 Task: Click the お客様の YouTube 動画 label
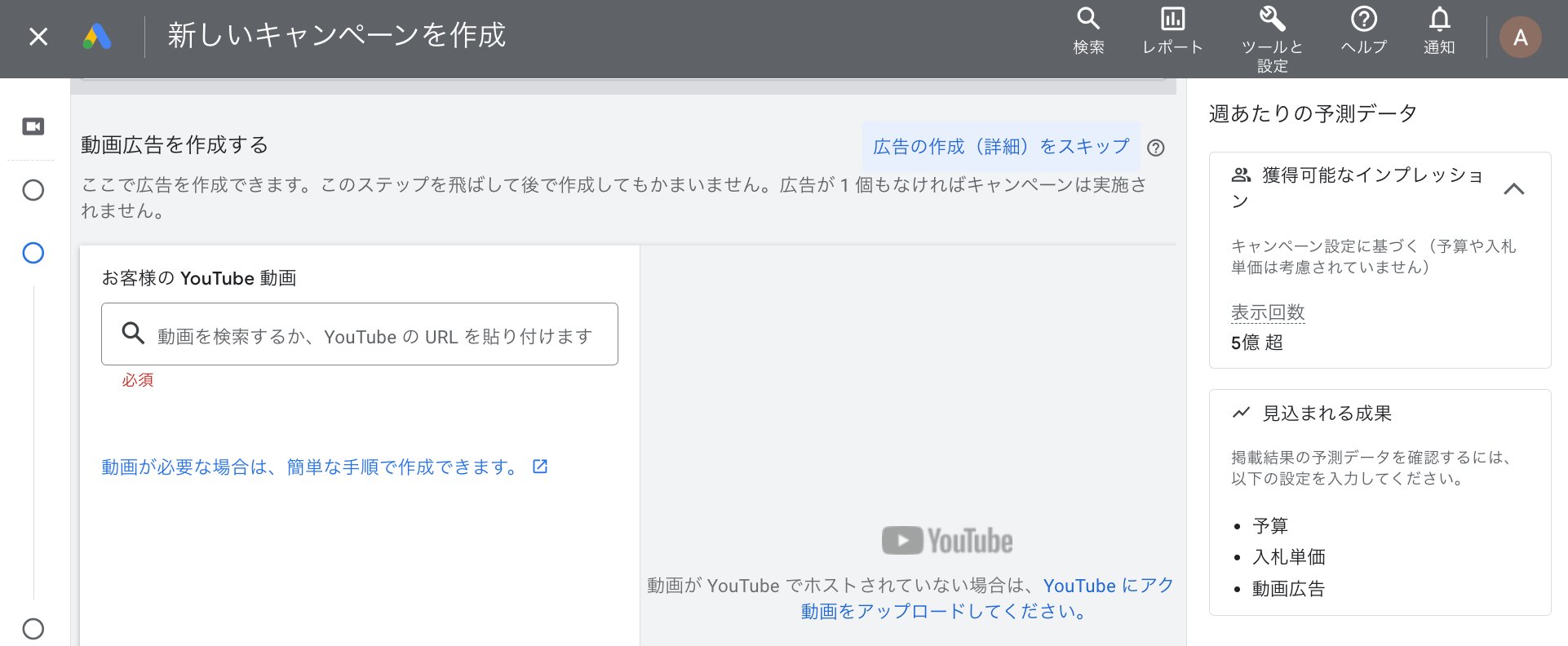[x=199, y=278]
